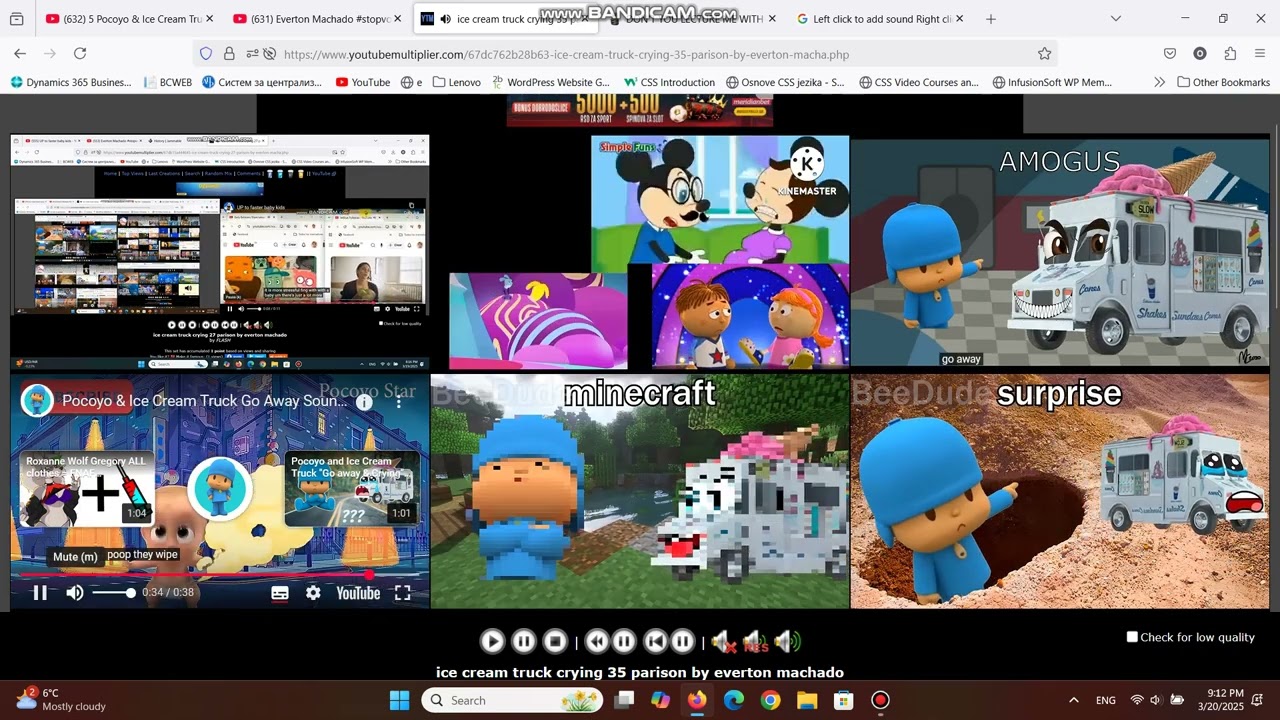Open the Other Bookmarks folder
Viewport: 1280px width, 720px height.
[1223, 82]
